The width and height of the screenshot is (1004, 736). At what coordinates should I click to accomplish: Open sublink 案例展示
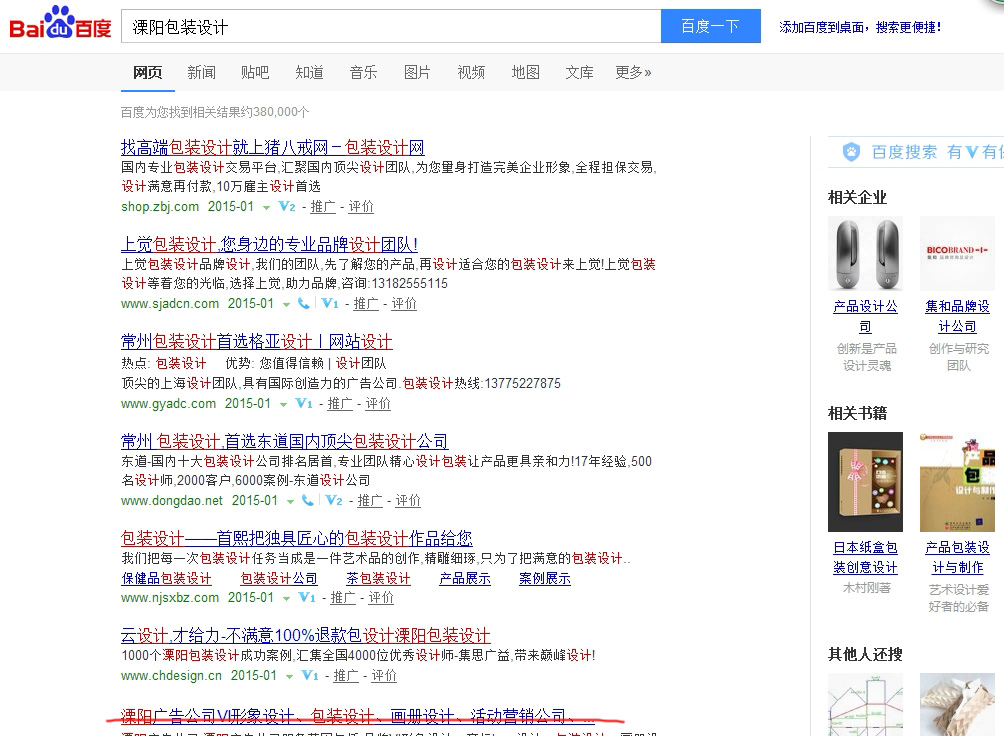[545, 578]
